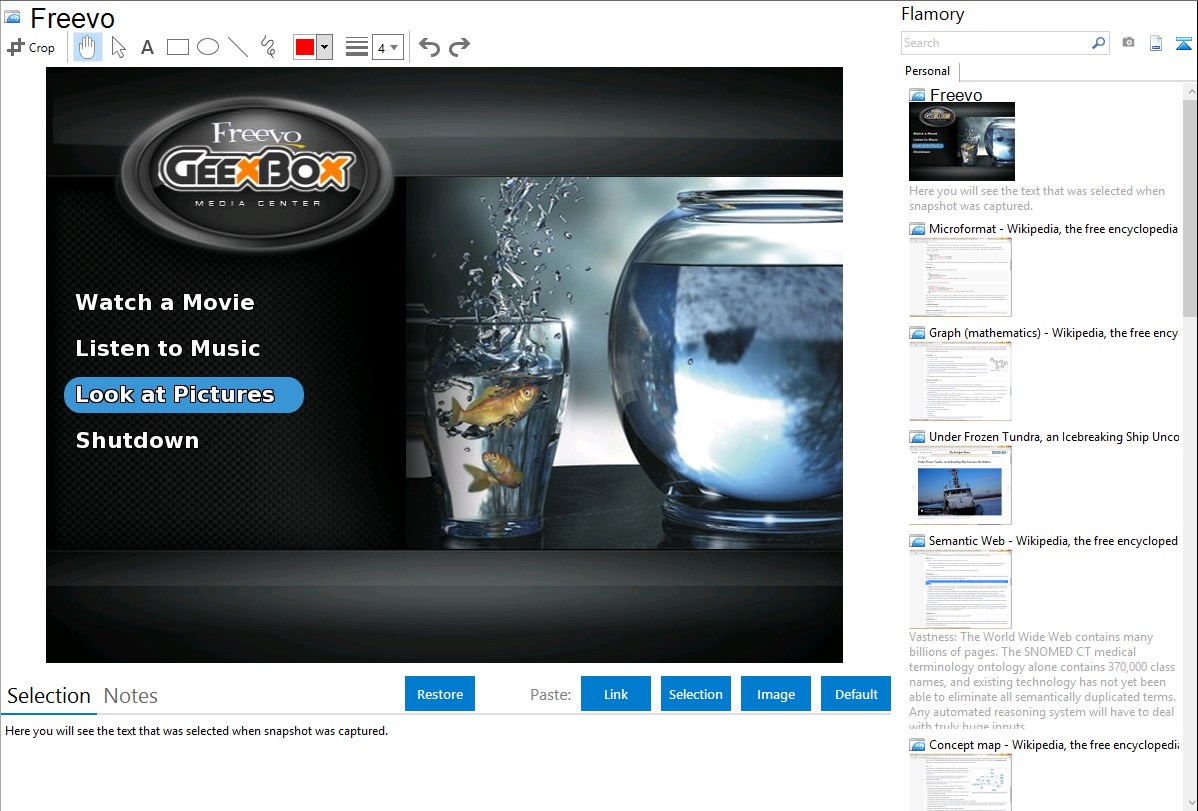This screenshot has width=1198, height=811.
Task: Select the Crop tool
Action: [x=31, y=47]
